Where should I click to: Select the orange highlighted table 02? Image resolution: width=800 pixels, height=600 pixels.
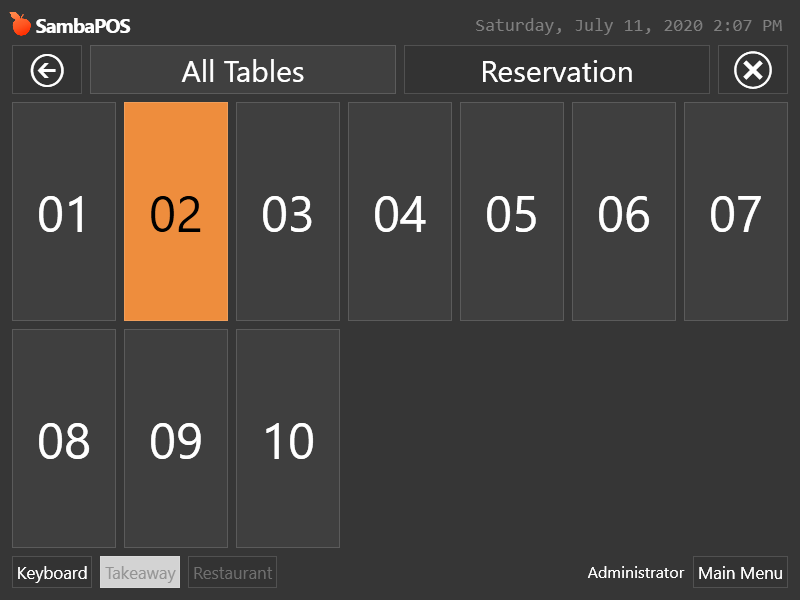[x=176, y=212]
